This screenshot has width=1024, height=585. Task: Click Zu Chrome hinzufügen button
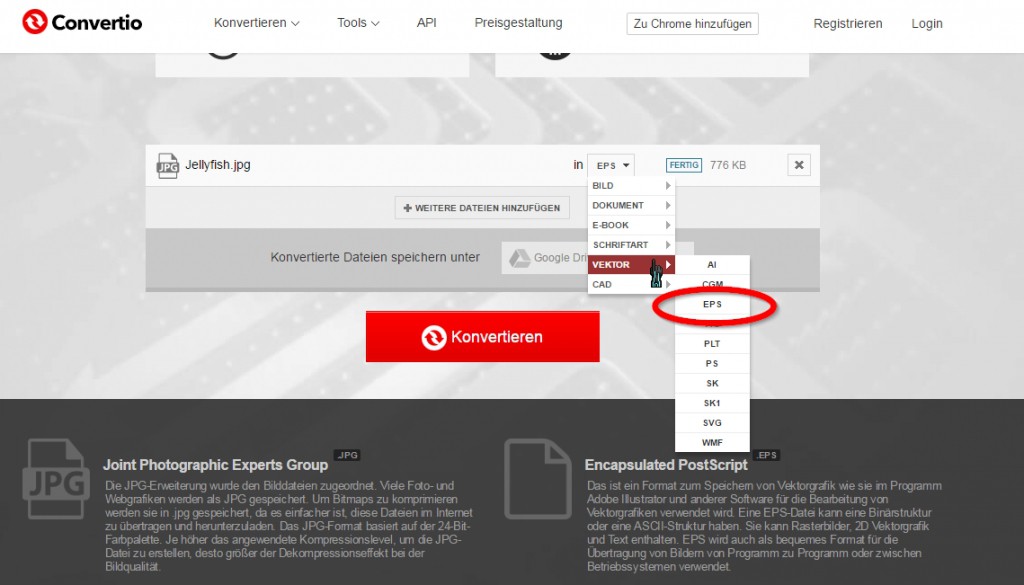tap(692, 24)
